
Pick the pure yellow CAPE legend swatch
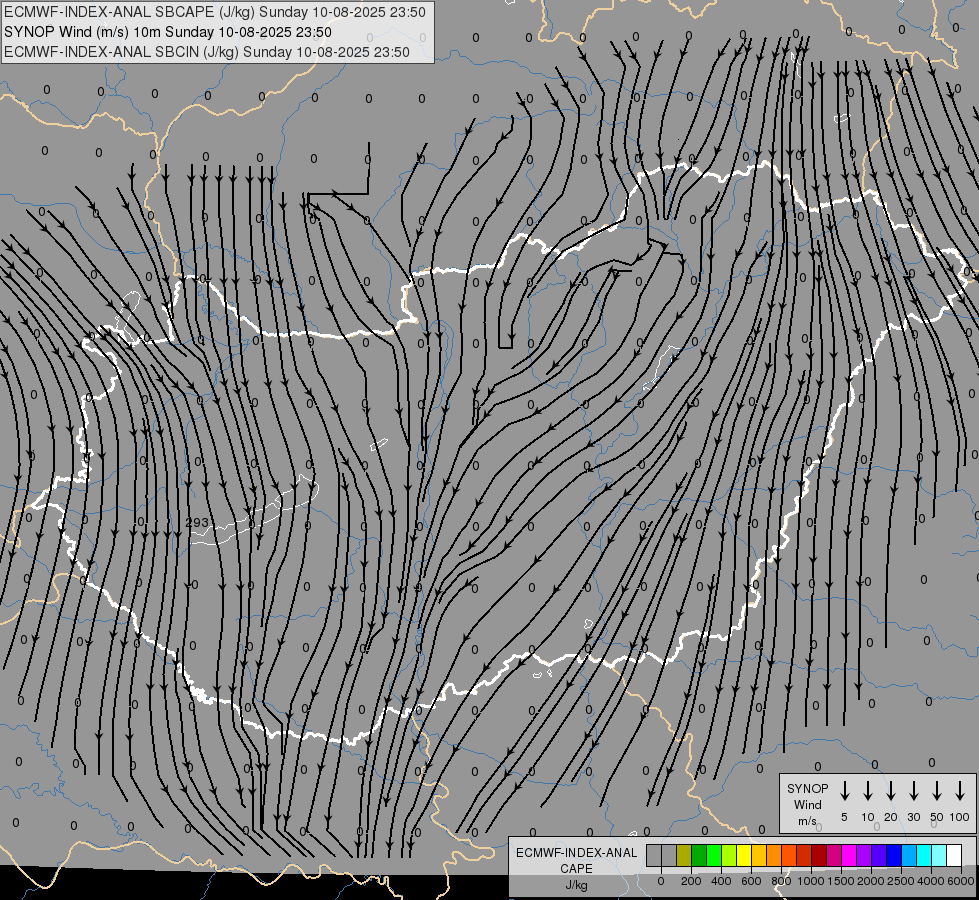click(744, 855)
